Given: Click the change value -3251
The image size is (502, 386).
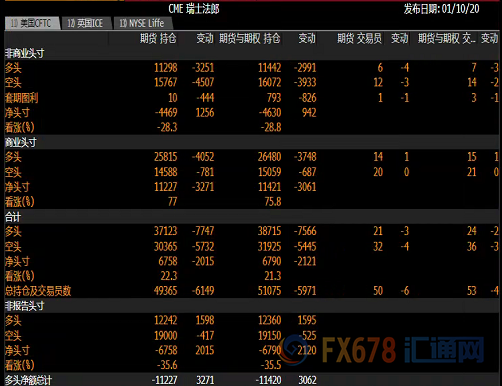Looking at the screenshot, I should click(203, 68).
